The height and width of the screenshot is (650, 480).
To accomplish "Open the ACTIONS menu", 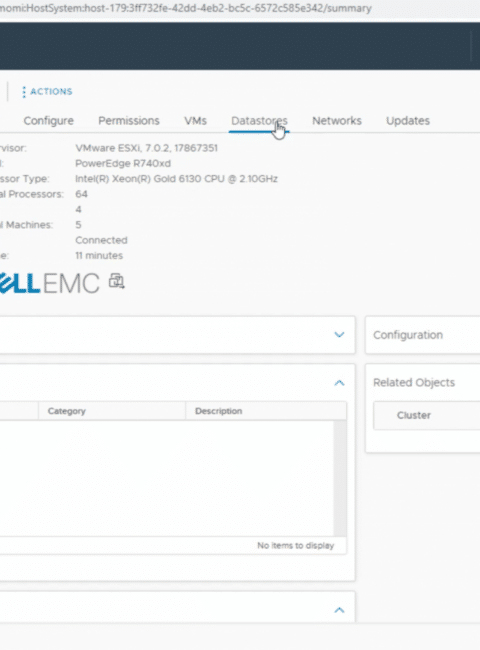I will pyautogui.click(x=47, y=92).
